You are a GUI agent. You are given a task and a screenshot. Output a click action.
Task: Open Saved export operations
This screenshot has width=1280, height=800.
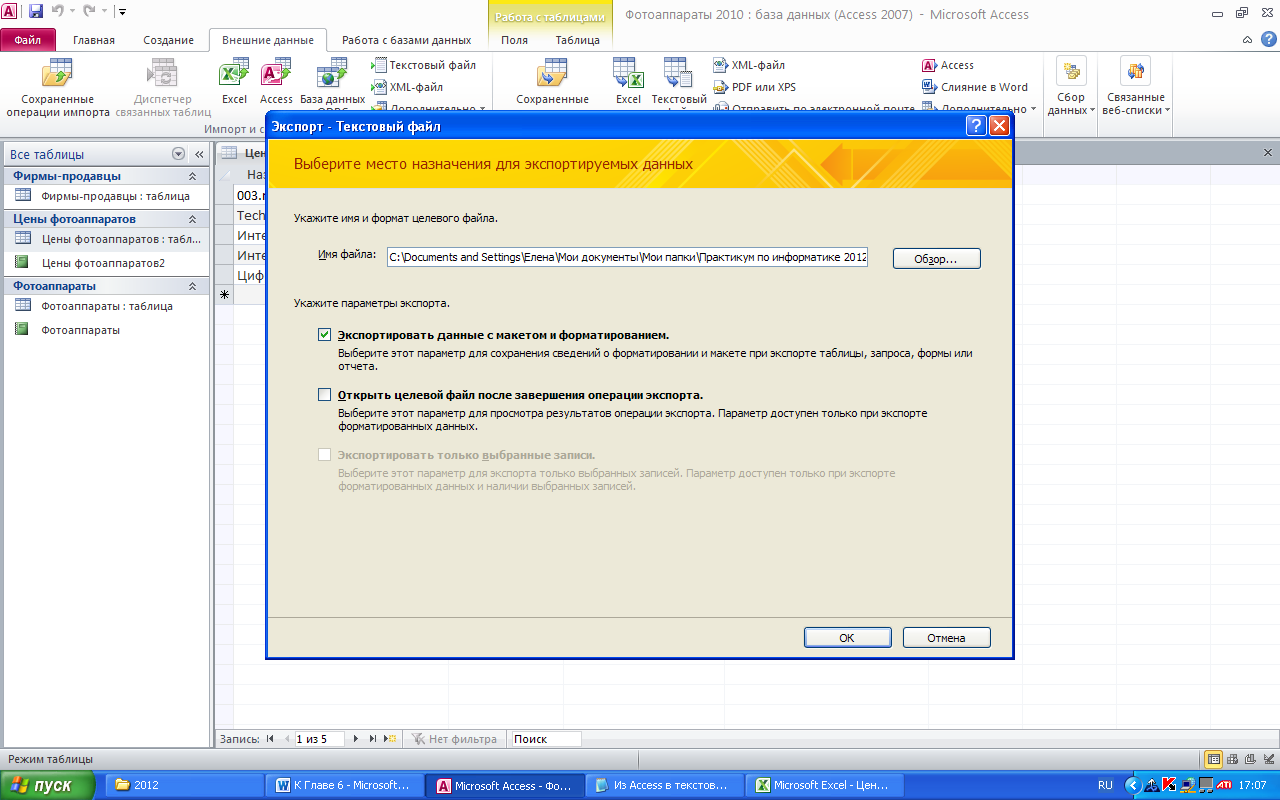[552, 82]
